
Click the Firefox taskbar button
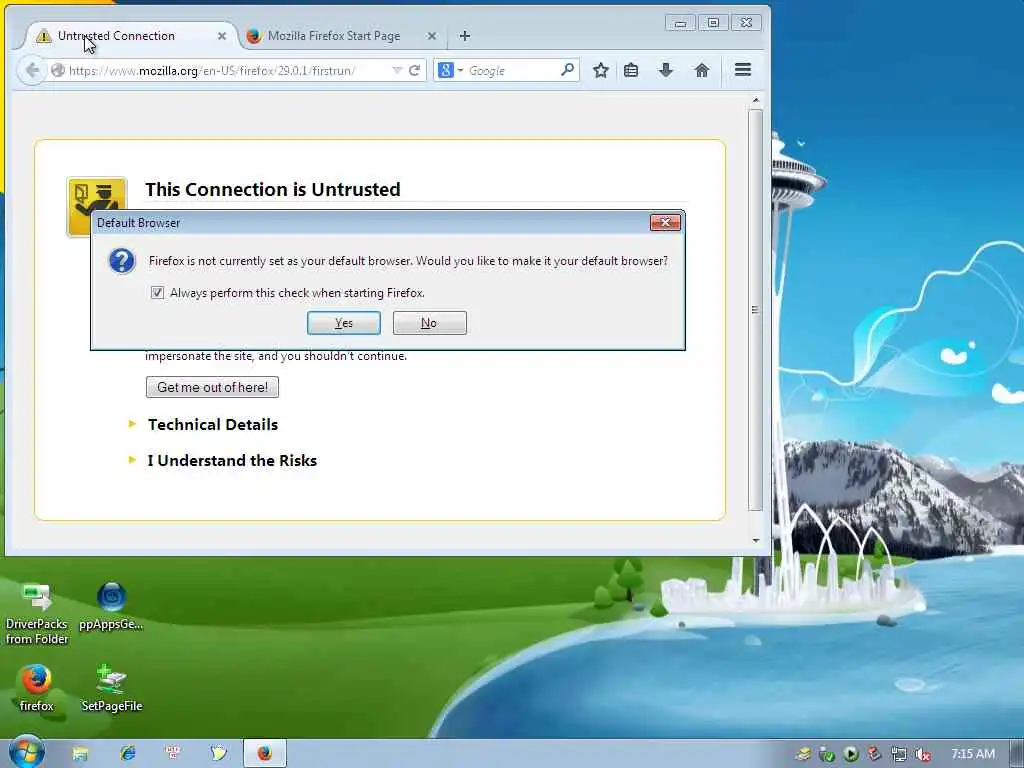[x=264, y=754]
